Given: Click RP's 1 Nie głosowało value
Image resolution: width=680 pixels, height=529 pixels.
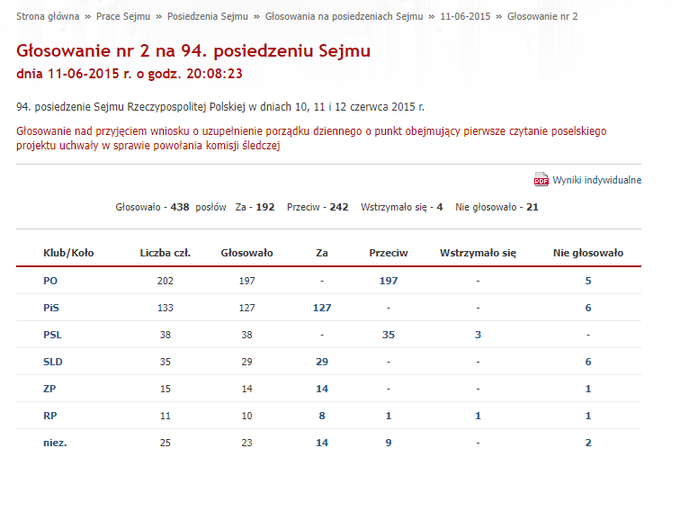Looking at the screenshot, I should point(588,415).
